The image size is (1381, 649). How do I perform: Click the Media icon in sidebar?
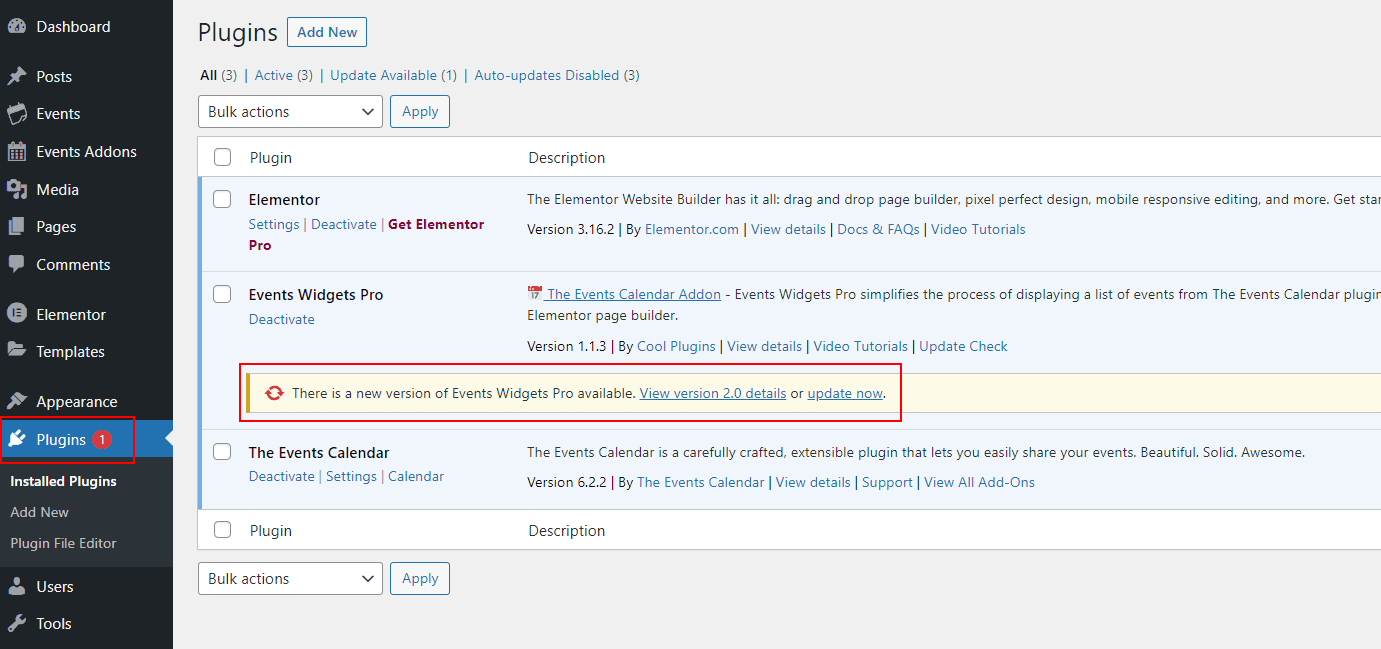click(17, 190)
